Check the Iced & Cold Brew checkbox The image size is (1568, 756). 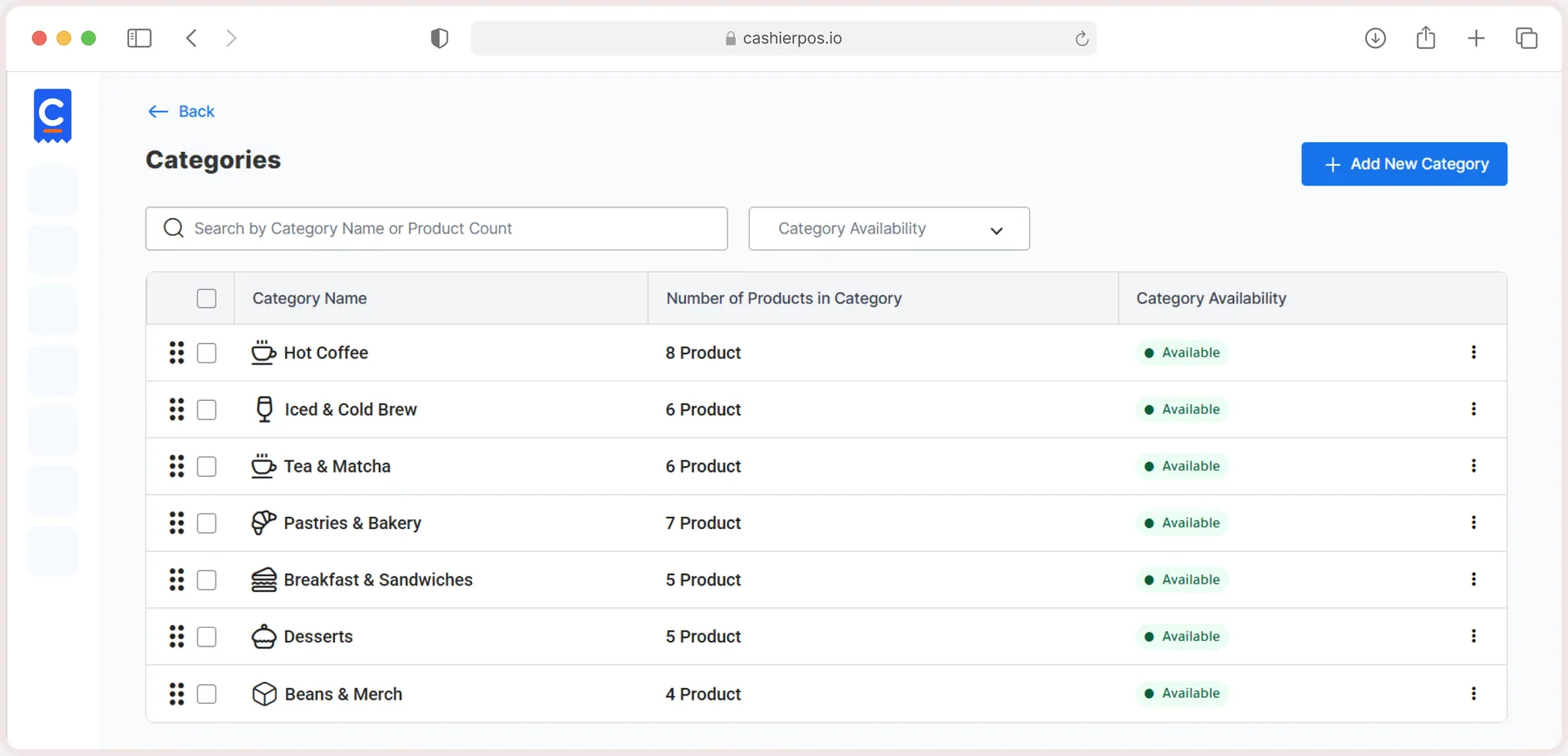click(x=207, y=410)
